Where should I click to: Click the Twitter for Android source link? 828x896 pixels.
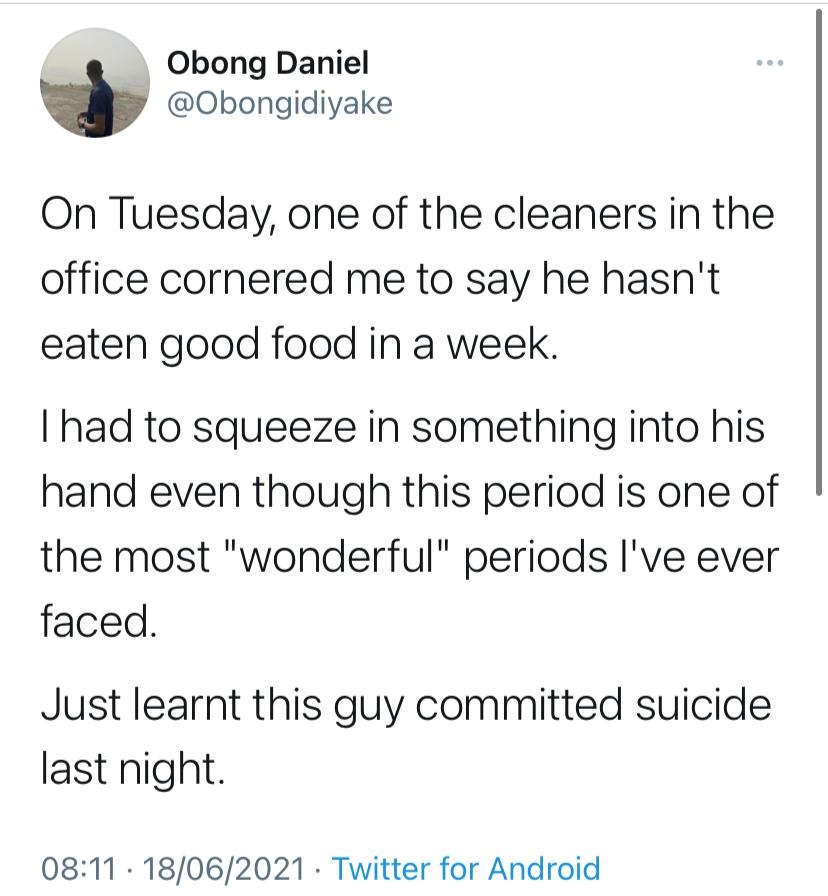pyautogui.click(x=465, y=868)
